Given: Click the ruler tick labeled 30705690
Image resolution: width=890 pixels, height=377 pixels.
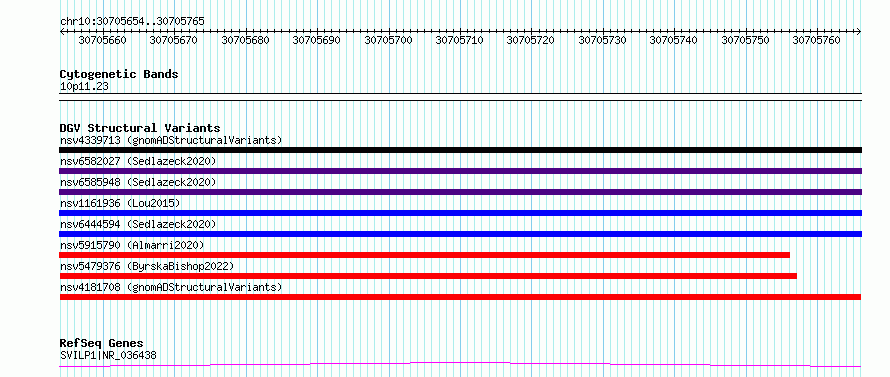Looking at the screenshot, I should pos(316,40).
